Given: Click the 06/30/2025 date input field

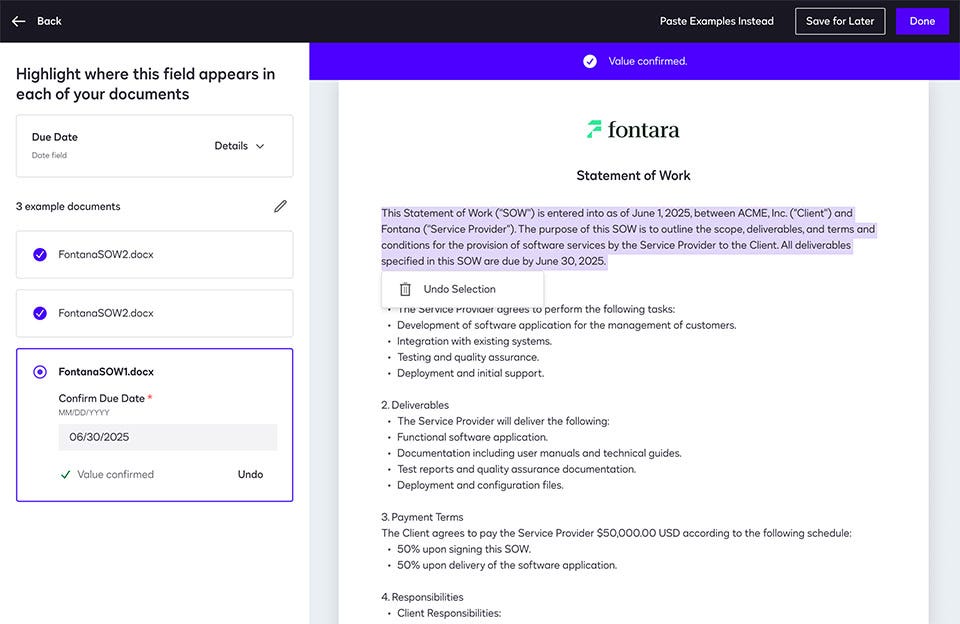Looking at the screenshot, I should [x=167, y=437].
